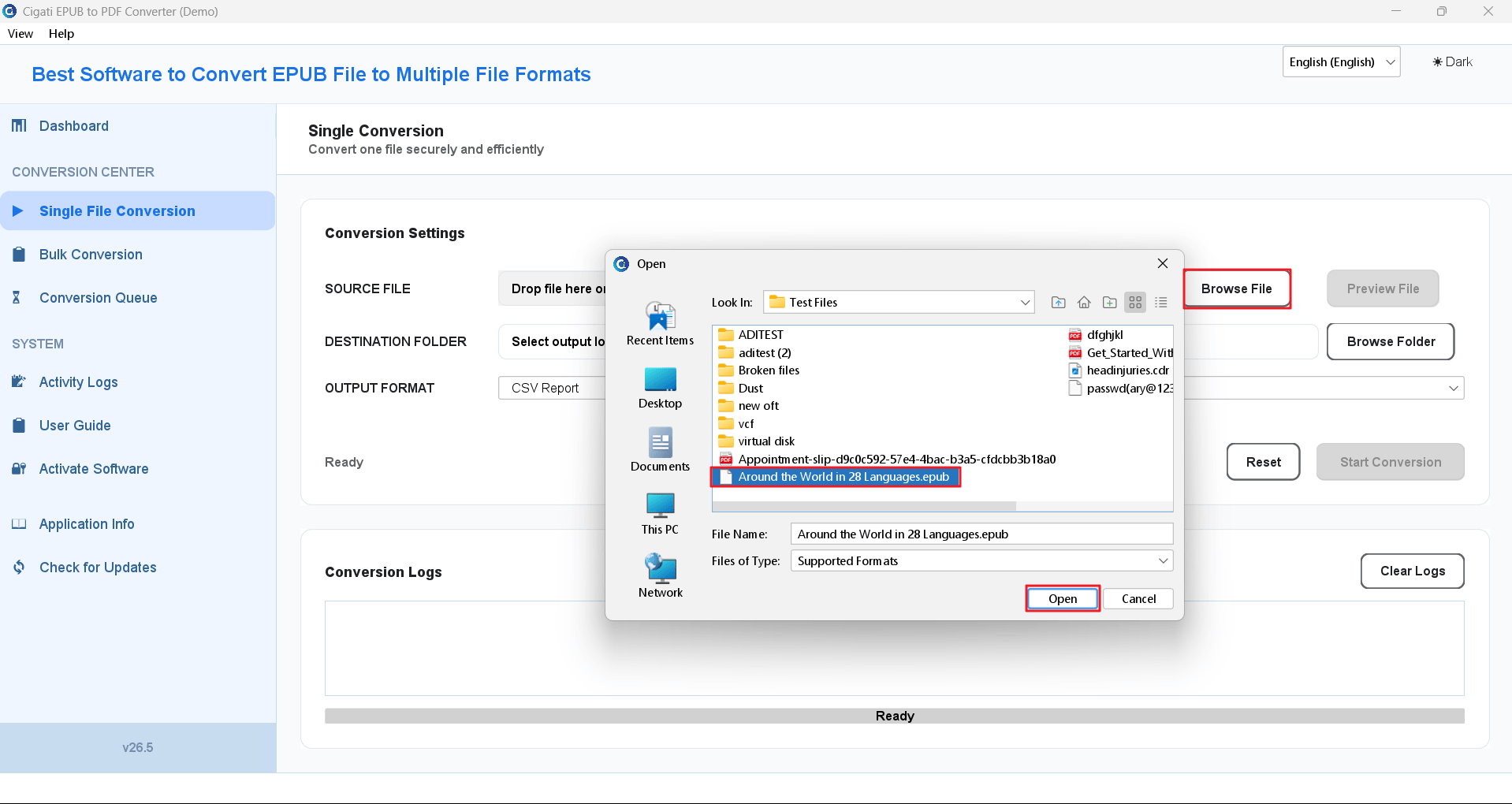Image resolution: width=1512 pixels, height=804 pixels.
Task: Switch file dialog to details view
Action: [1160, 303]
